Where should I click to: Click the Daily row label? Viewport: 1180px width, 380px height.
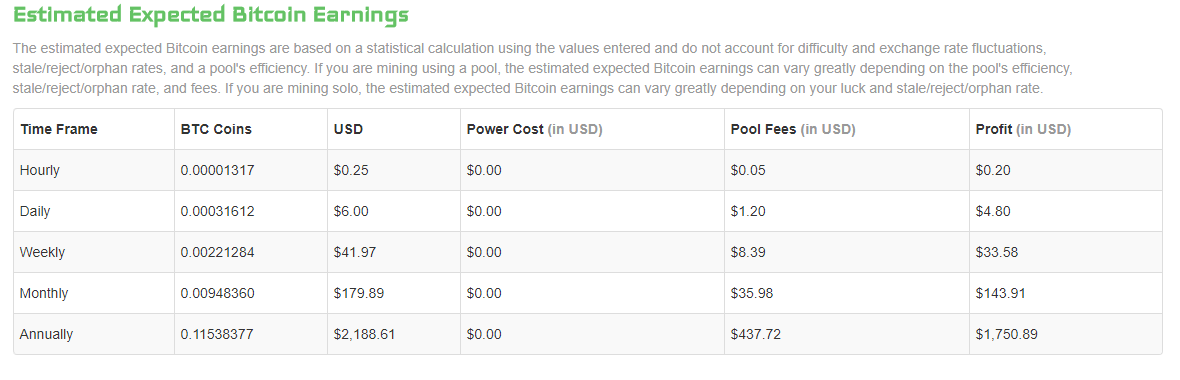click(35, 211)
